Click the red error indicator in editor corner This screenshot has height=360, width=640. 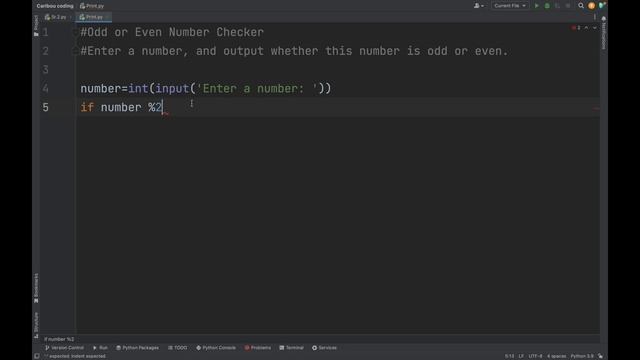pos(576,28)
